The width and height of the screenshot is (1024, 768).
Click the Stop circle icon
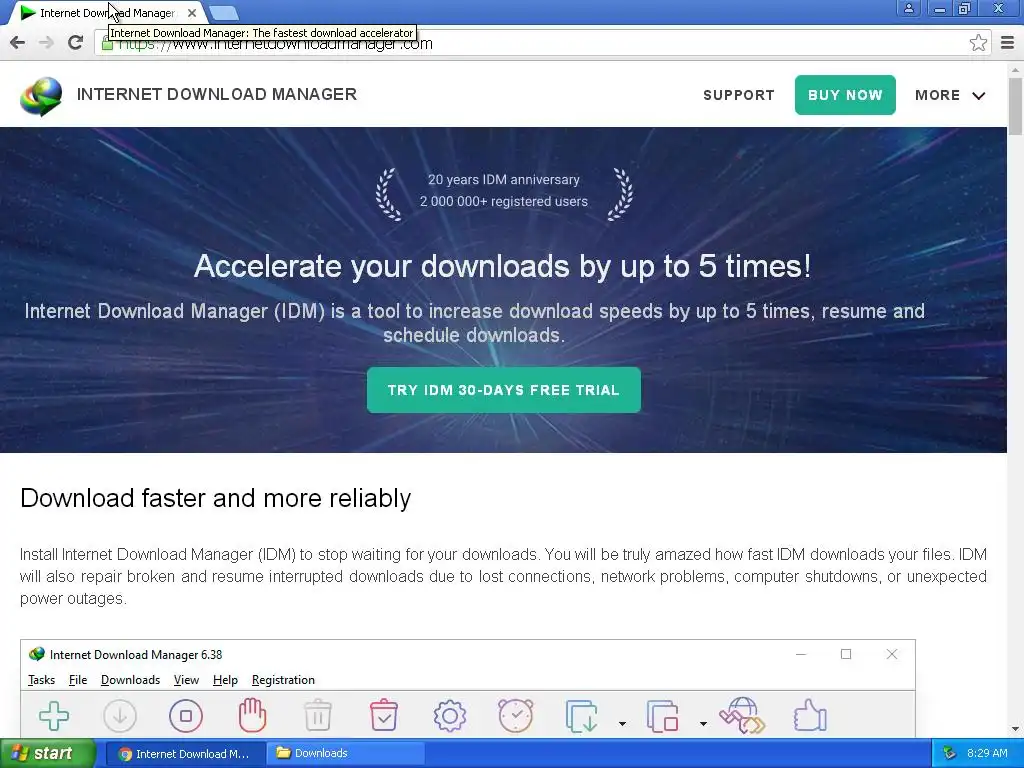pos(186,716)
